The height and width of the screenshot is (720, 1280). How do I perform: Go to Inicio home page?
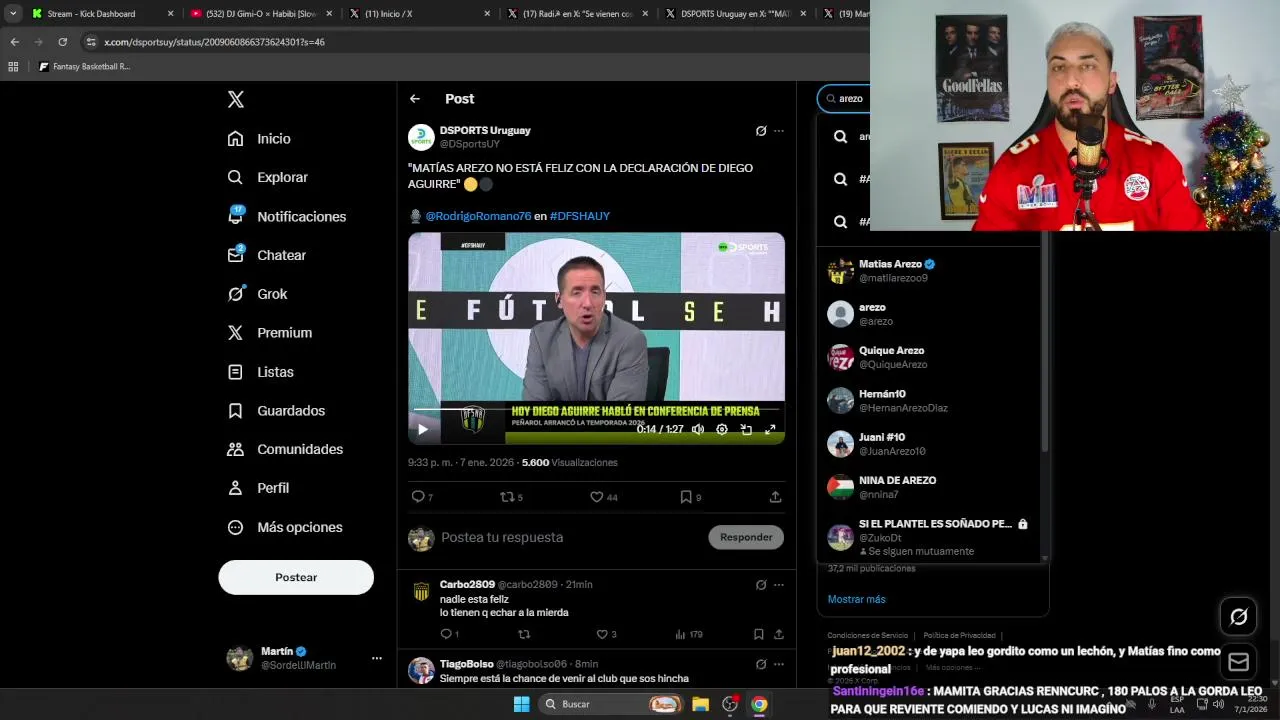(259, 139)
